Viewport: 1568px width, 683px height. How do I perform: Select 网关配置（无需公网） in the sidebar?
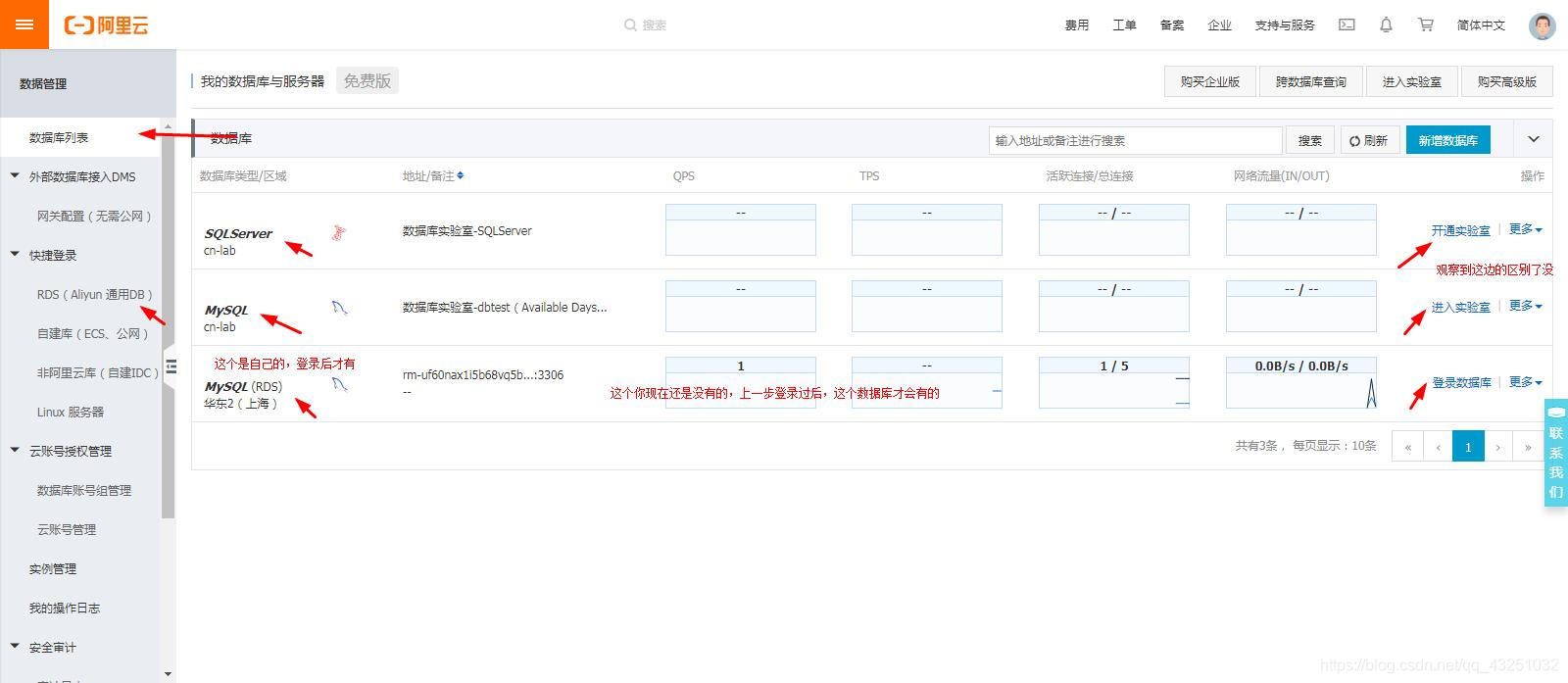tap(94, 216)
